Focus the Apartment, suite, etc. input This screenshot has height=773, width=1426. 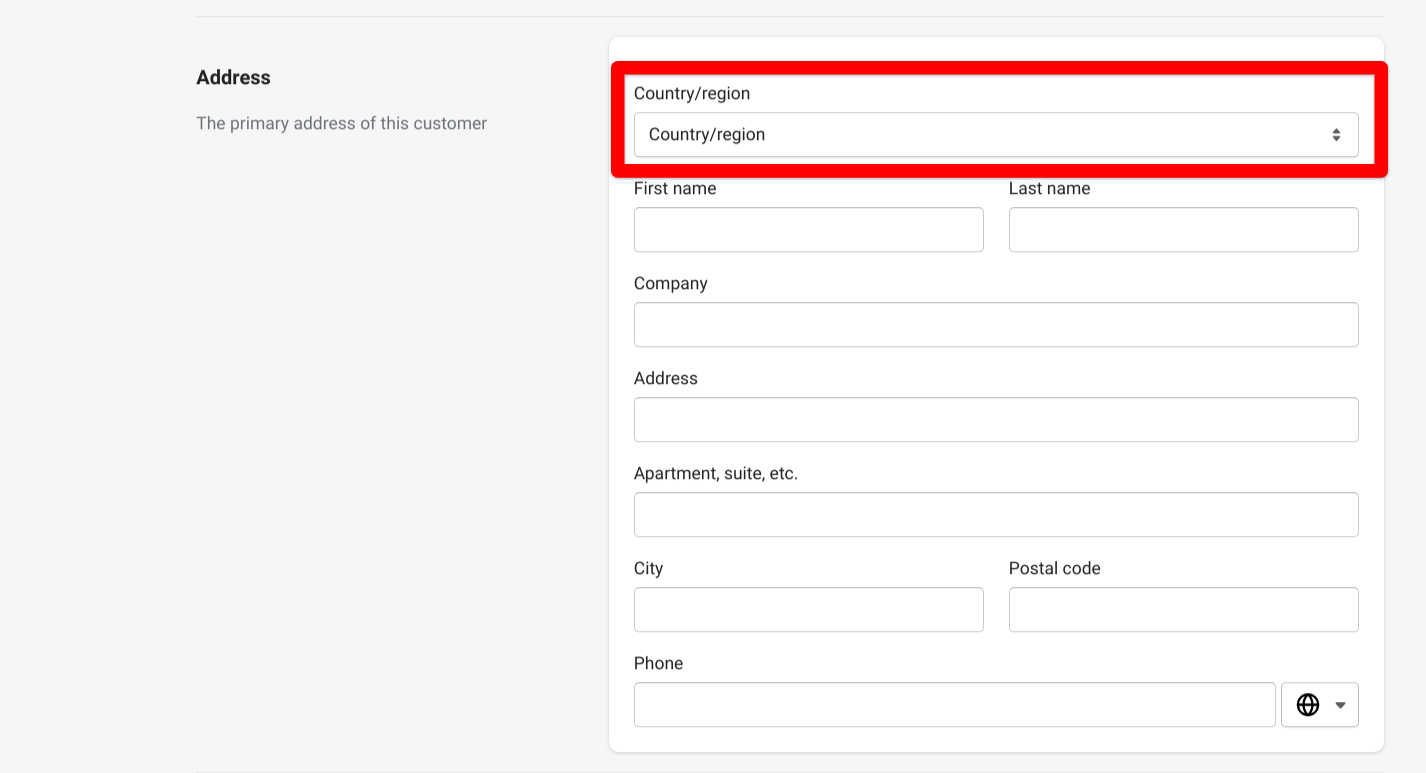[x=995, y=515]
